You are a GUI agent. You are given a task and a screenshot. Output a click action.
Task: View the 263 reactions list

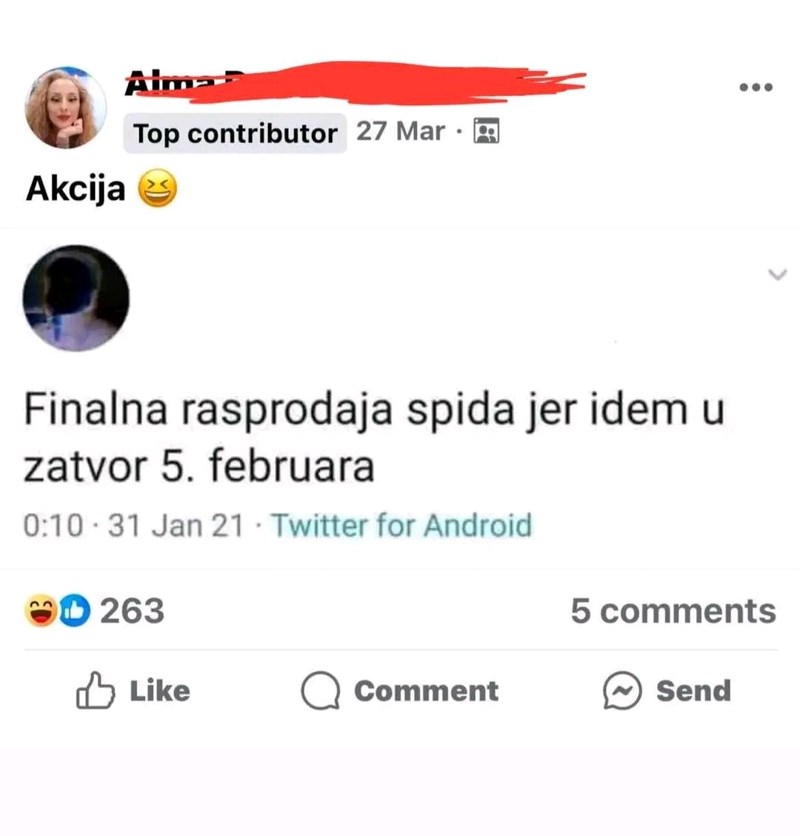click(132, 610)
